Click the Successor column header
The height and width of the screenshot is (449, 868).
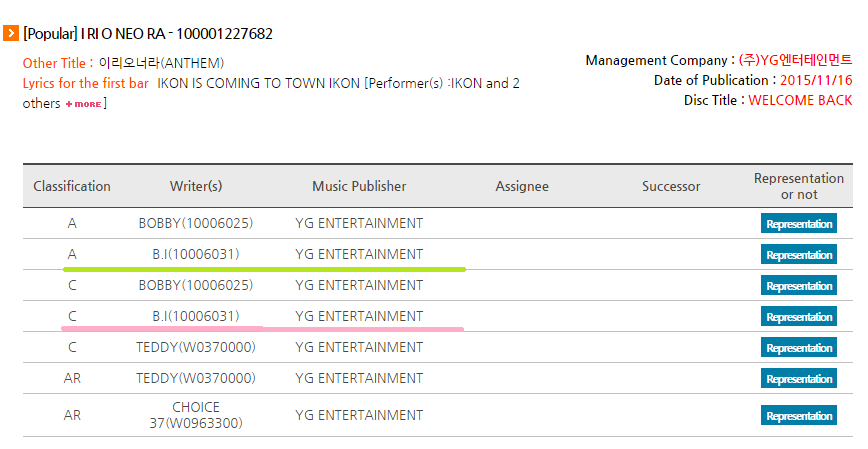671,187
